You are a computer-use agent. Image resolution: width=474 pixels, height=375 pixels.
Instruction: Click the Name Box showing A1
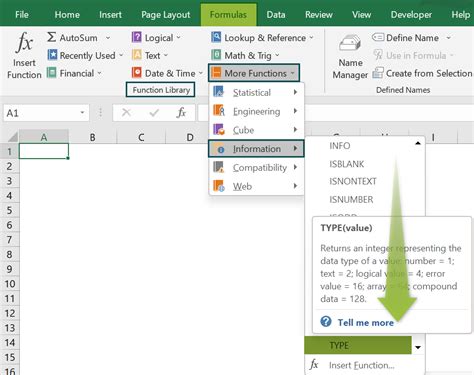click(46, 113)
